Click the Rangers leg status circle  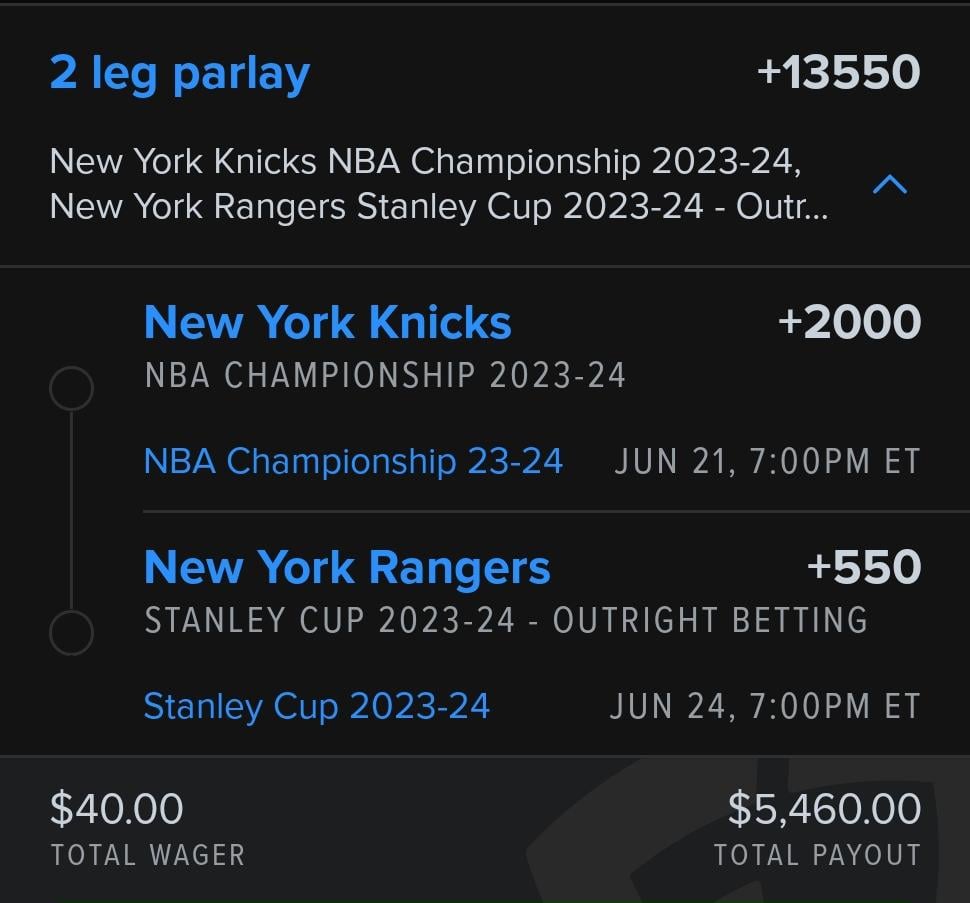71,632
